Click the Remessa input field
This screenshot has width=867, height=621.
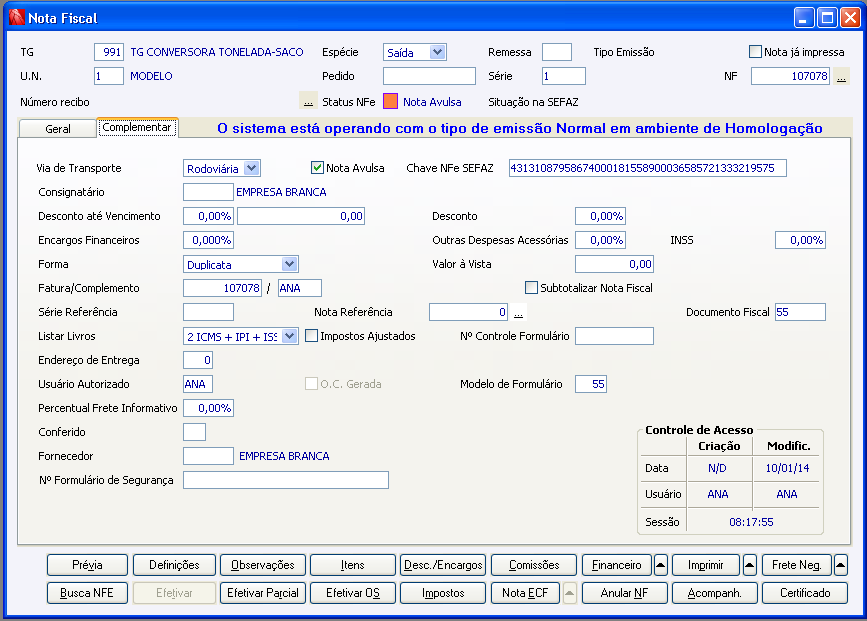pos(557,52)
